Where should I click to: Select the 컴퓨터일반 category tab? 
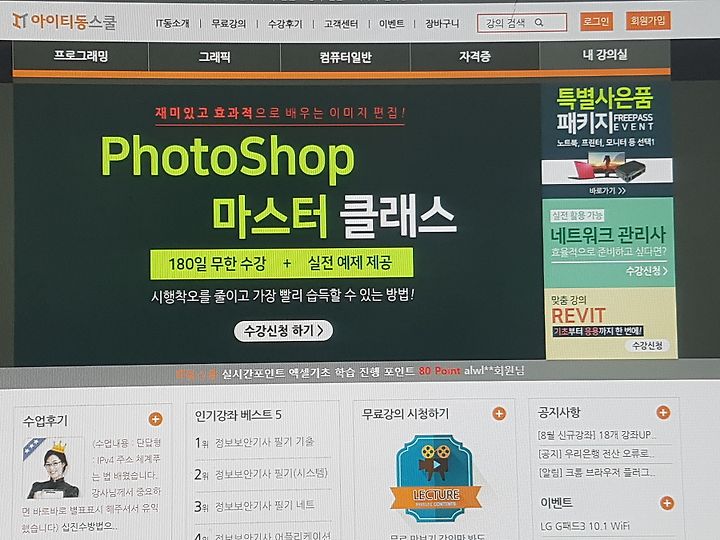[345, 57]
